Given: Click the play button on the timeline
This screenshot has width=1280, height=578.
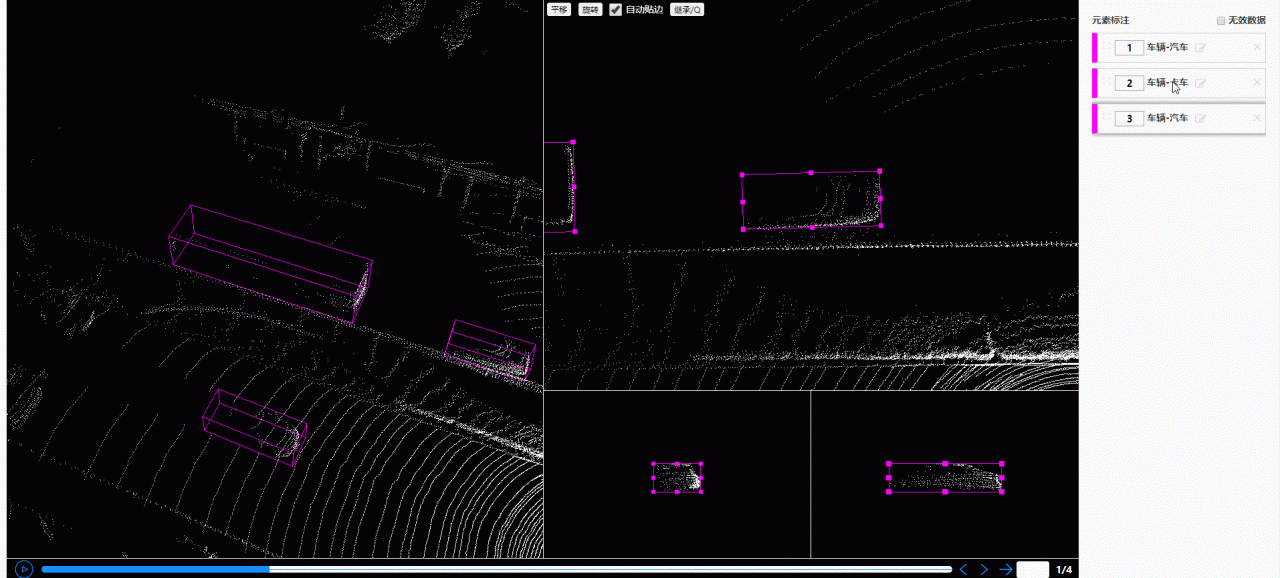Looking at the screenshot, I should [x=24, y=569].
